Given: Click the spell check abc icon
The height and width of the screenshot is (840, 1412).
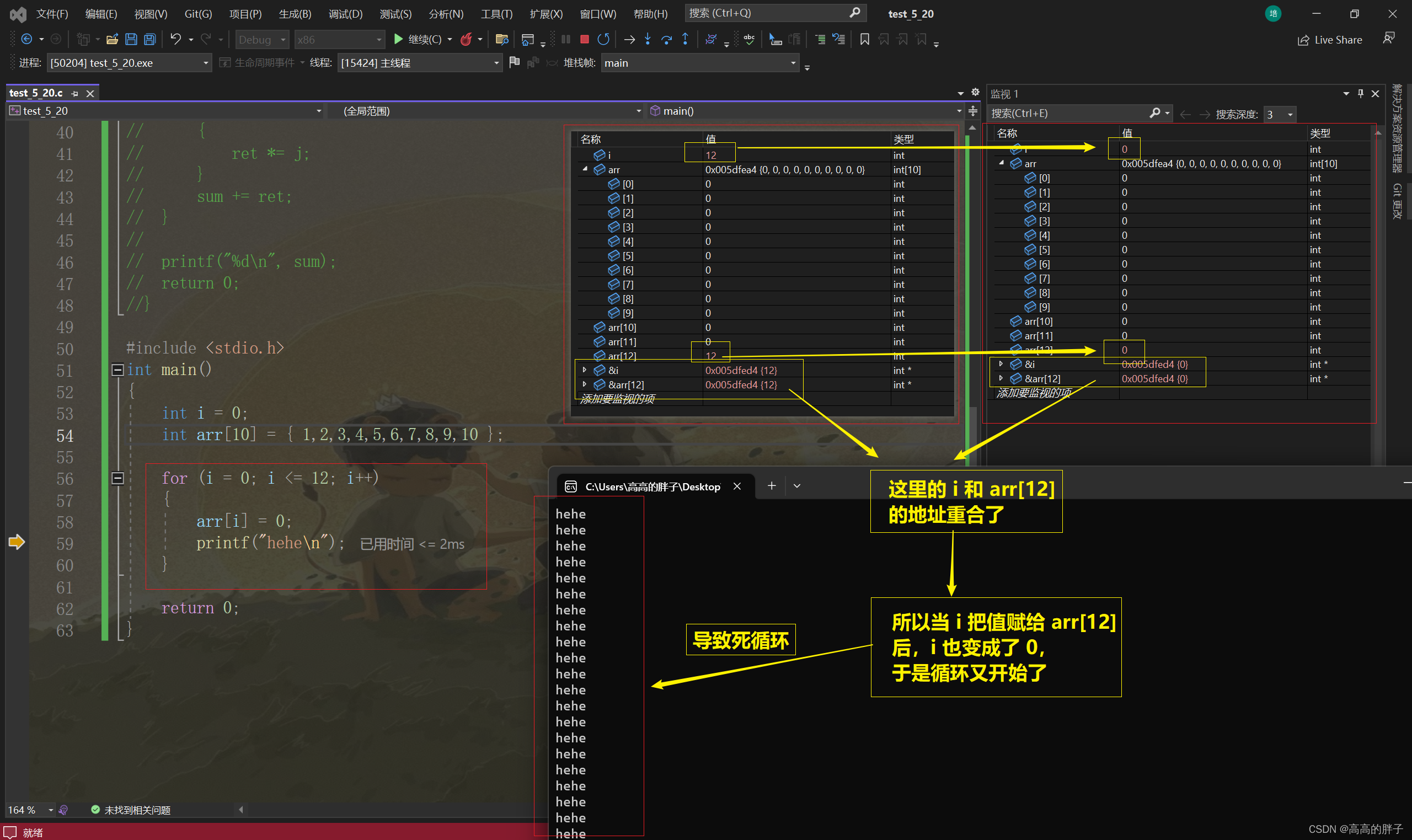Looking at the screenshot, I should (x=748, y=39).
